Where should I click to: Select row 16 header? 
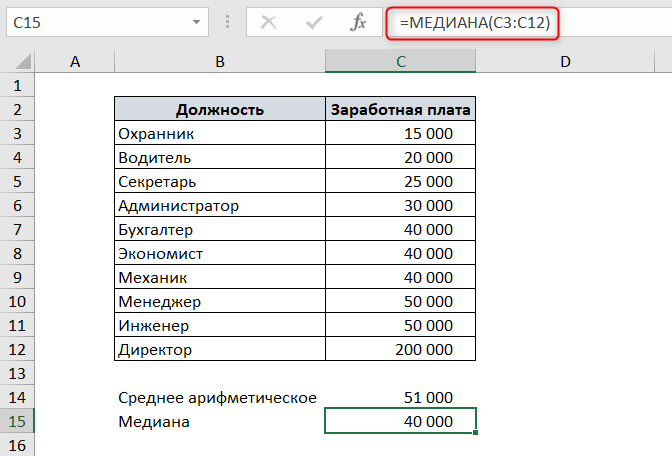(x=17, y=445)
